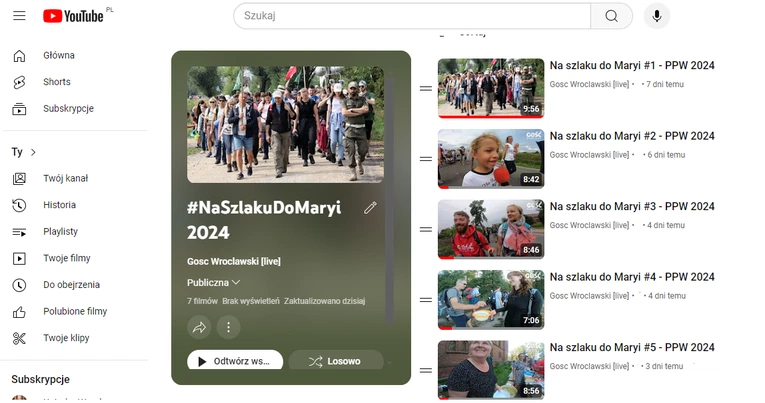Open video title Na szlaku do Maryi #1
765x403 pixels.
(x=632, y=65)
